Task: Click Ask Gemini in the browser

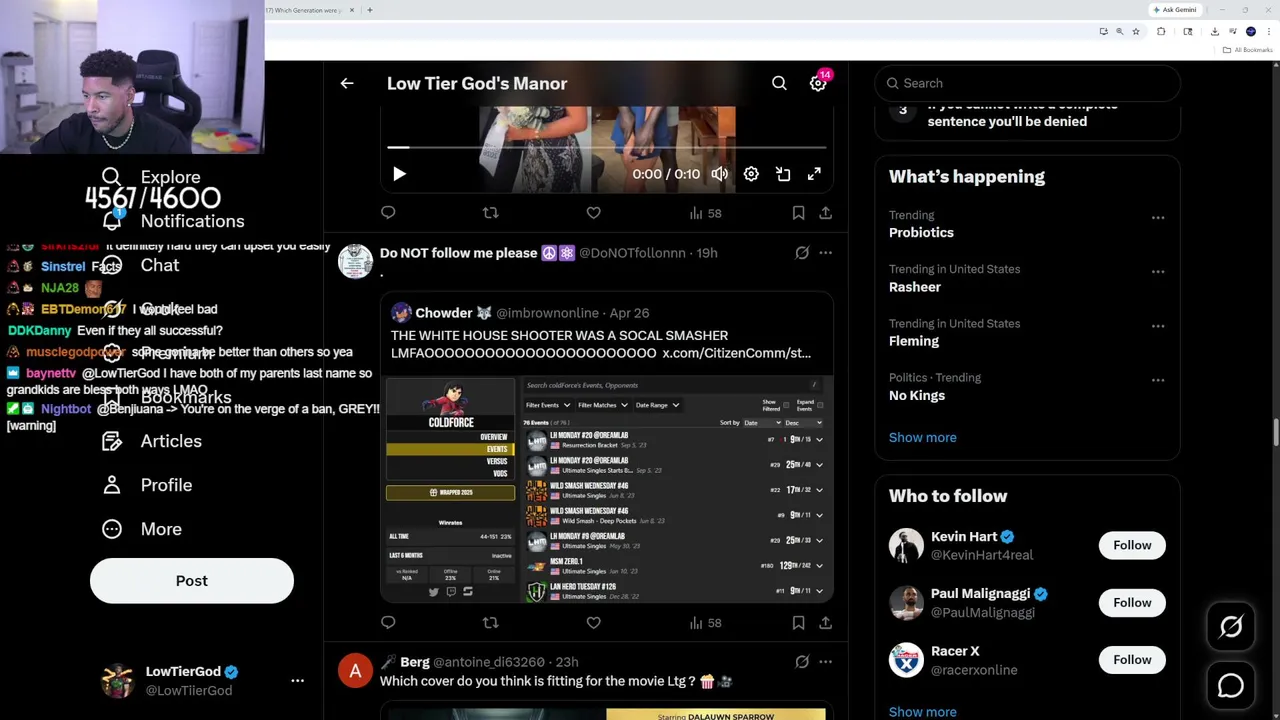Action: (1176, 10)
